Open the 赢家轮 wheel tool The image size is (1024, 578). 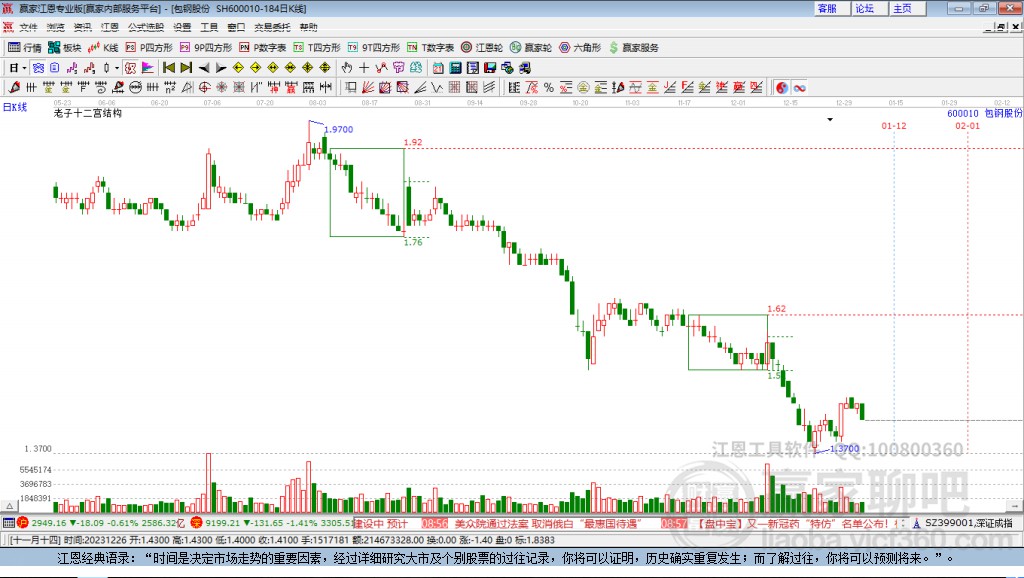pyautogui.click(x=531, y=48)
